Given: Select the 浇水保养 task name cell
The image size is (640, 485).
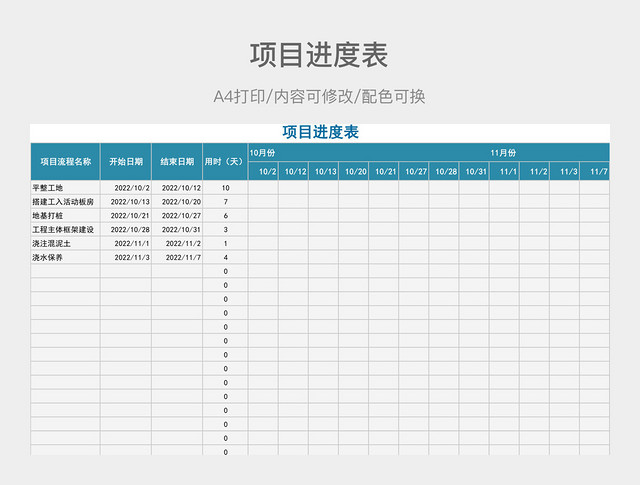Looking at the screenshot, I should [65, 257].
